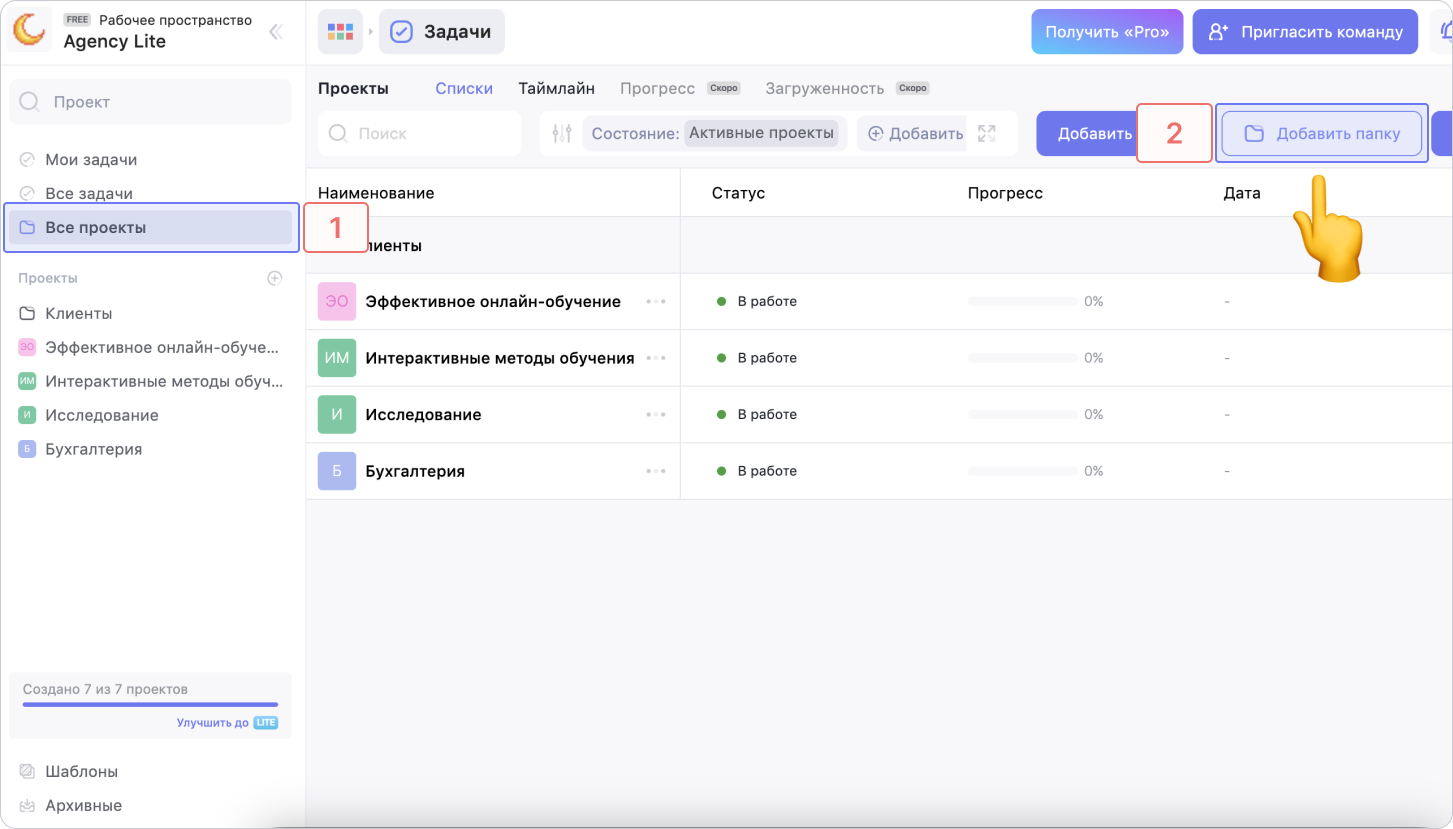Click the Дата column header
Screen dimensions: 1453x829
pyautogui.click(x=1242, y=193)
